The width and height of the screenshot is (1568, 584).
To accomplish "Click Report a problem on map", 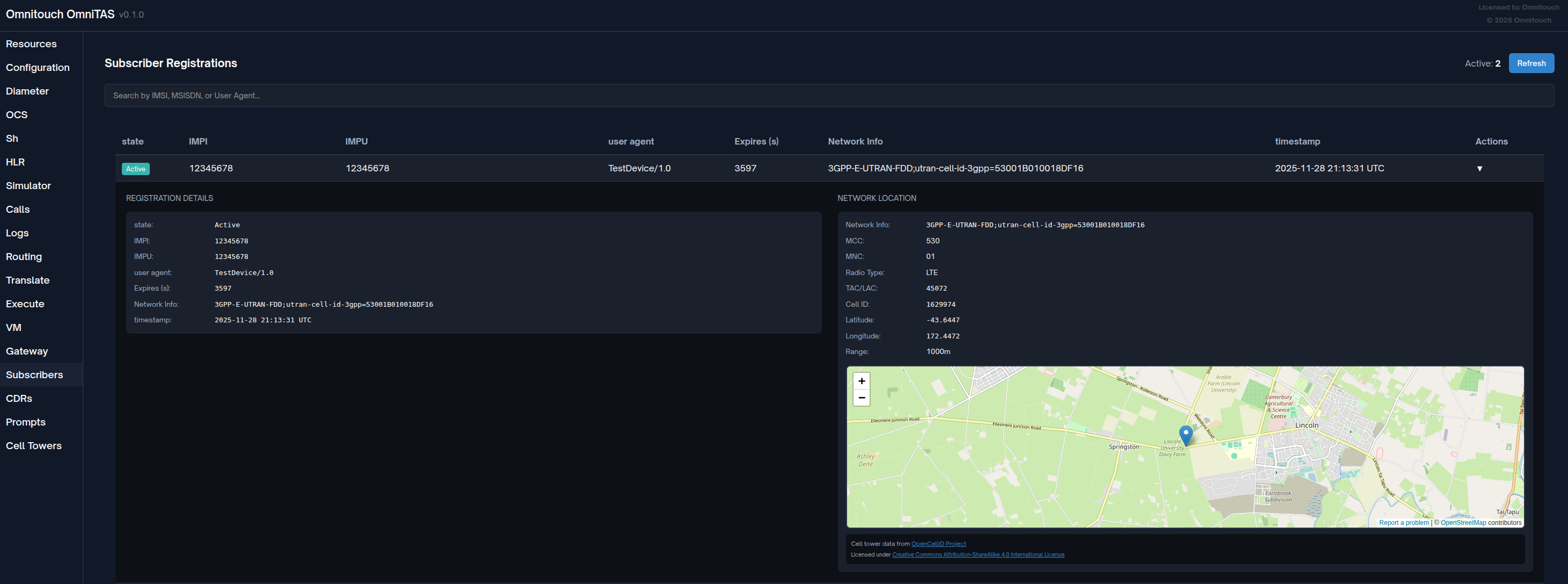I will (1403, 523).
